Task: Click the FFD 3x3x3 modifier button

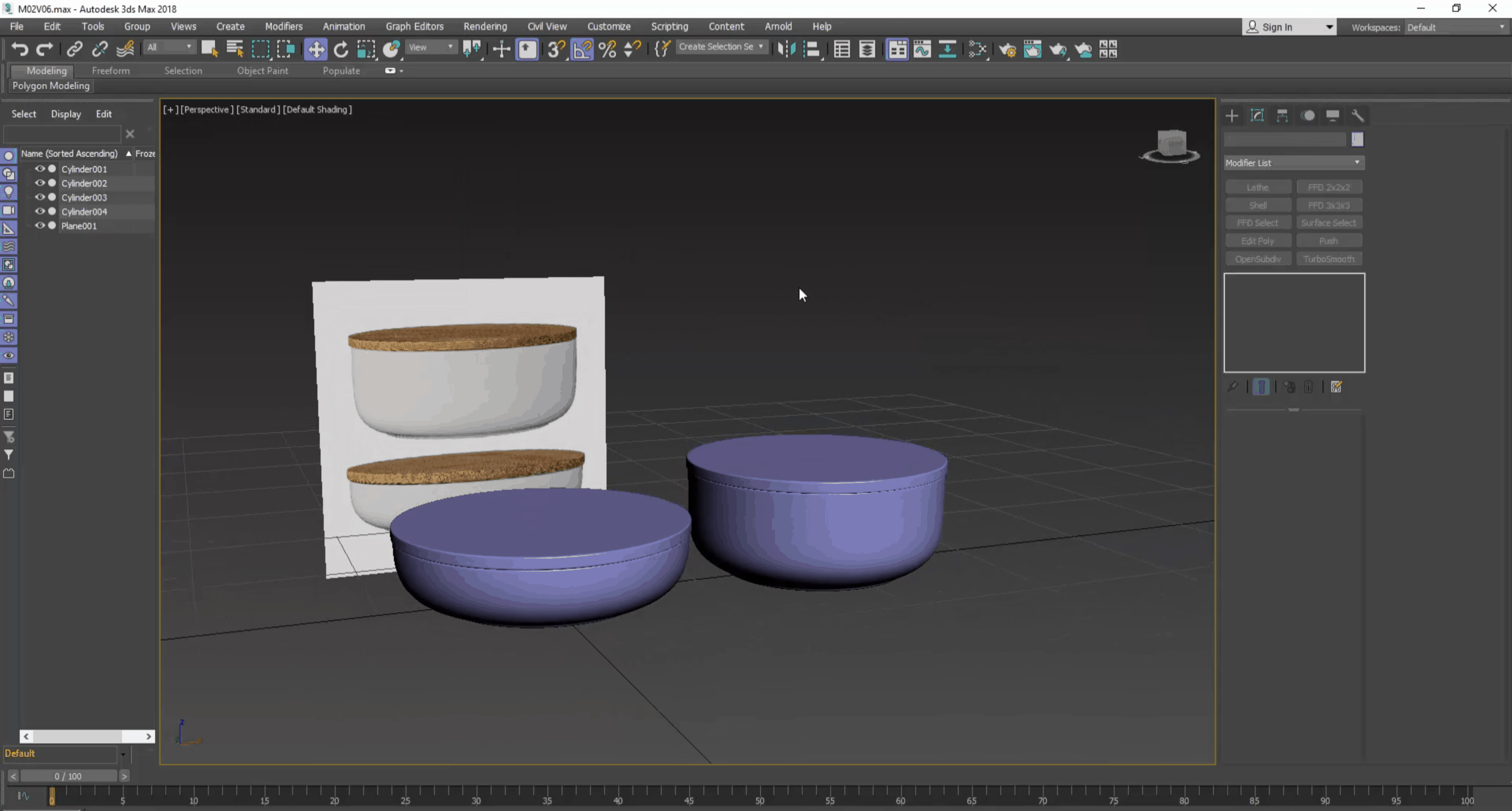Action: click(x=1329, y=206)
